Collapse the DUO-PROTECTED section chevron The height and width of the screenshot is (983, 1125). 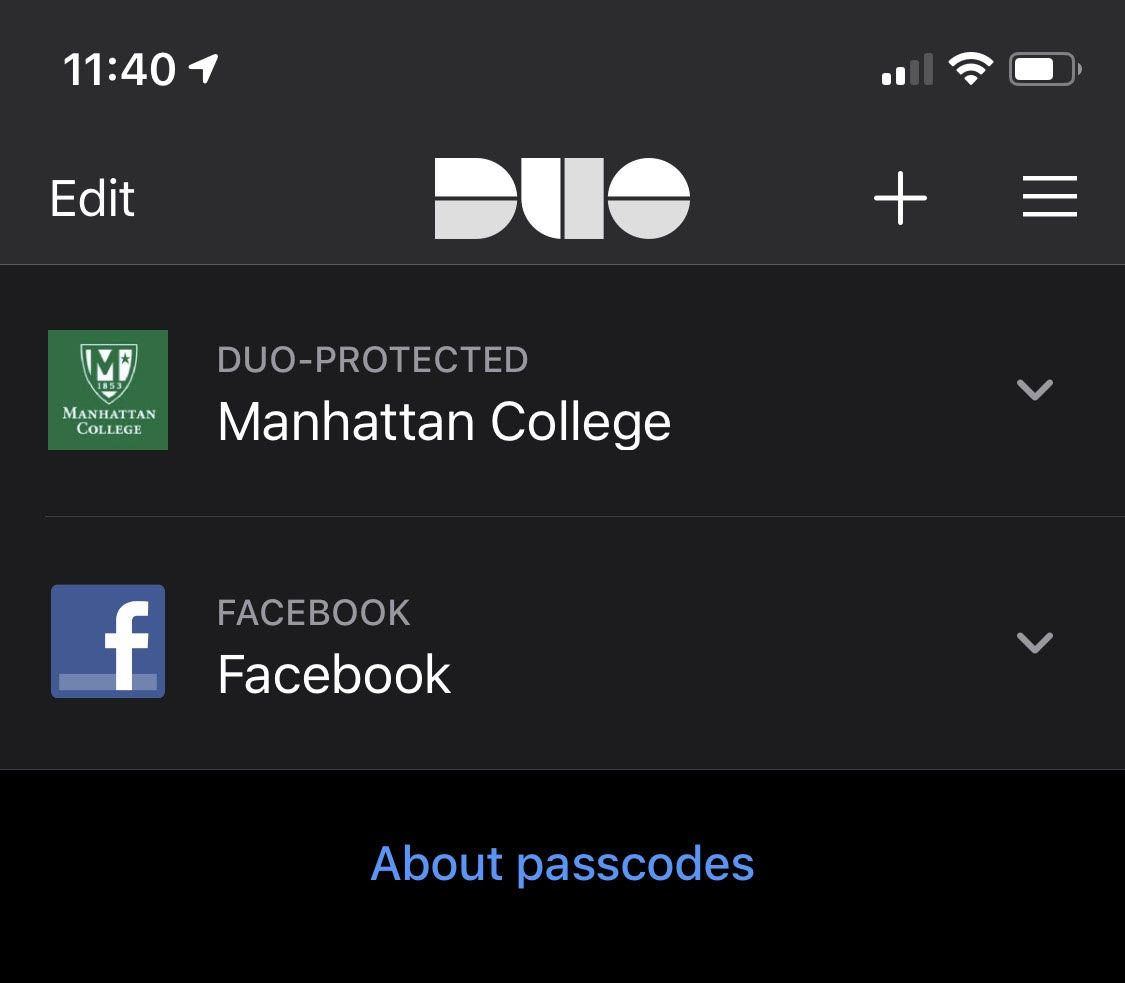tap(1035, 390)
